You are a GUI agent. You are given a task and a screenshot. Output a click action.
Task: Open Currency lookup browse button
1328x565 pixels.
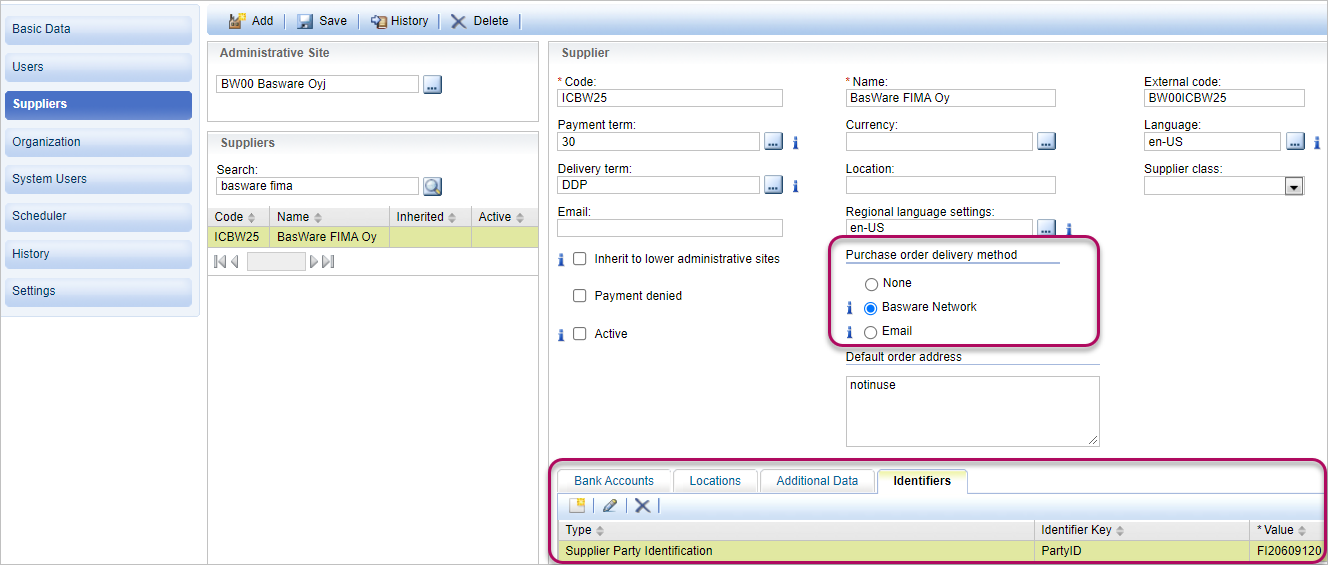[x=1046, y=142]
